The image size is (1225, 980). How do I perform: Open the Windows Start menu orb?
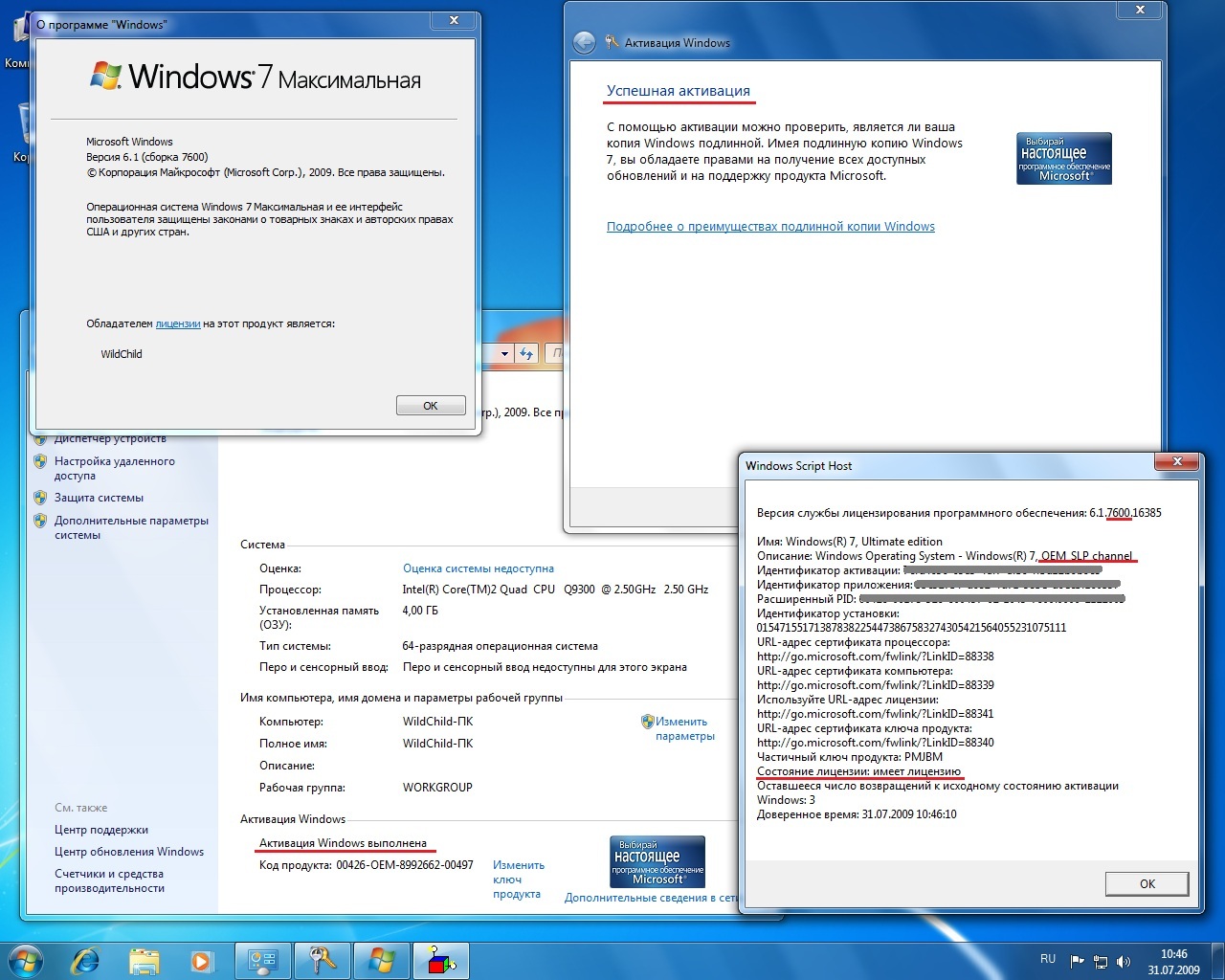26,960
